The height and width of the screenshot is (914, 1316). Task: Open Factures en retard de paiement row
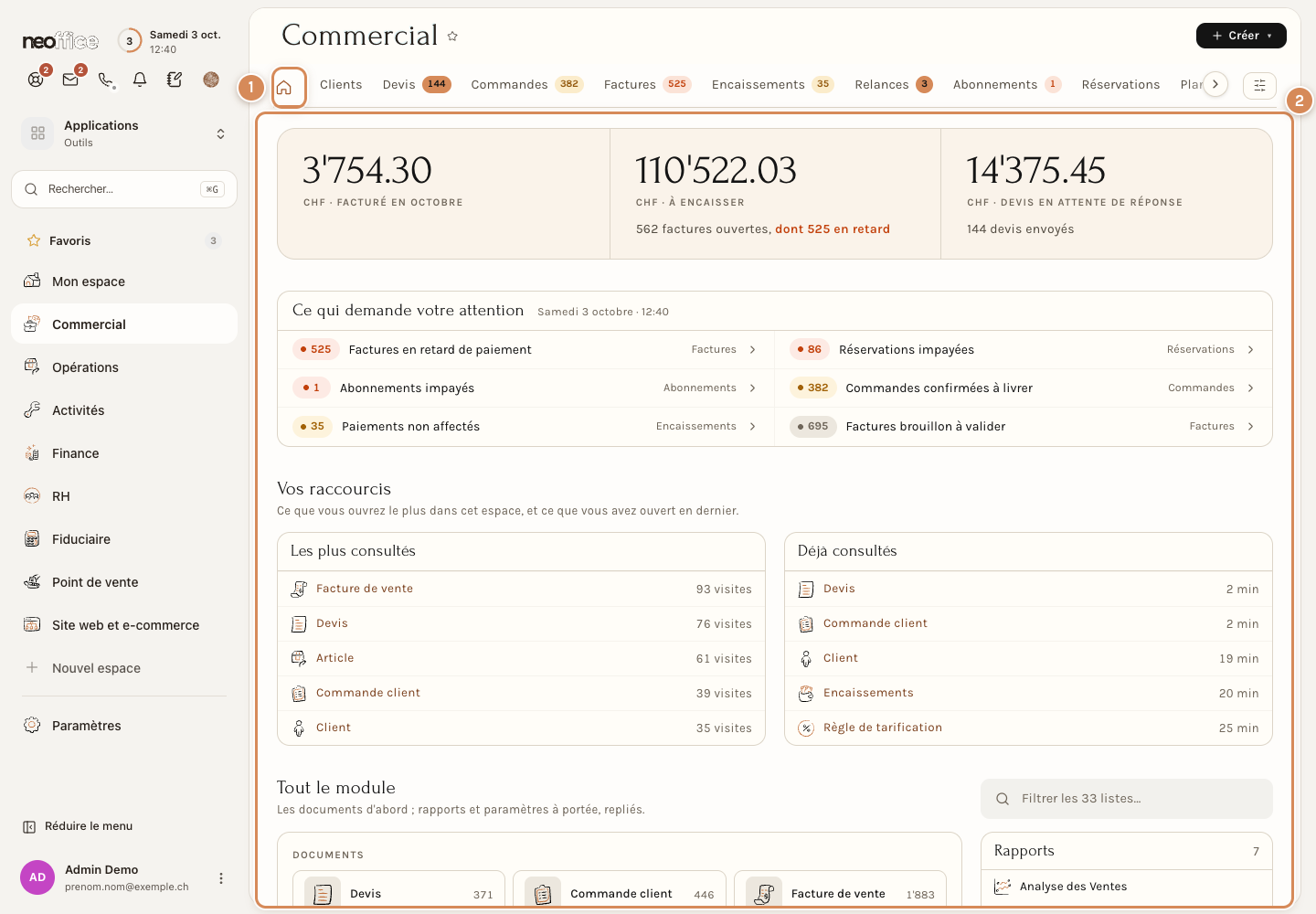tap(525, 349)
